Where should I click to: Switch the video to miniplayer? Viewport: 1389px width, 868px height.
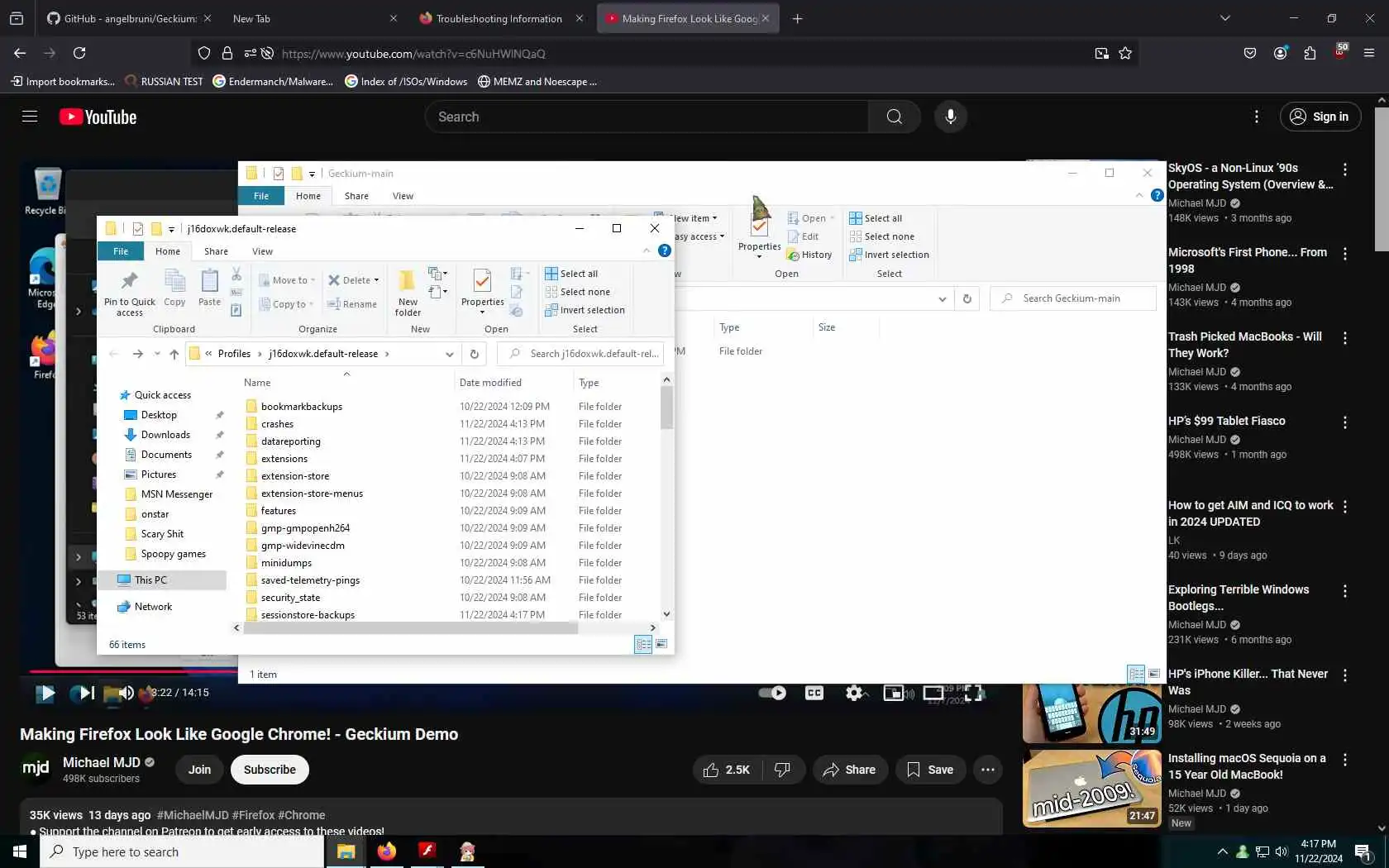(x=894, y=693)
